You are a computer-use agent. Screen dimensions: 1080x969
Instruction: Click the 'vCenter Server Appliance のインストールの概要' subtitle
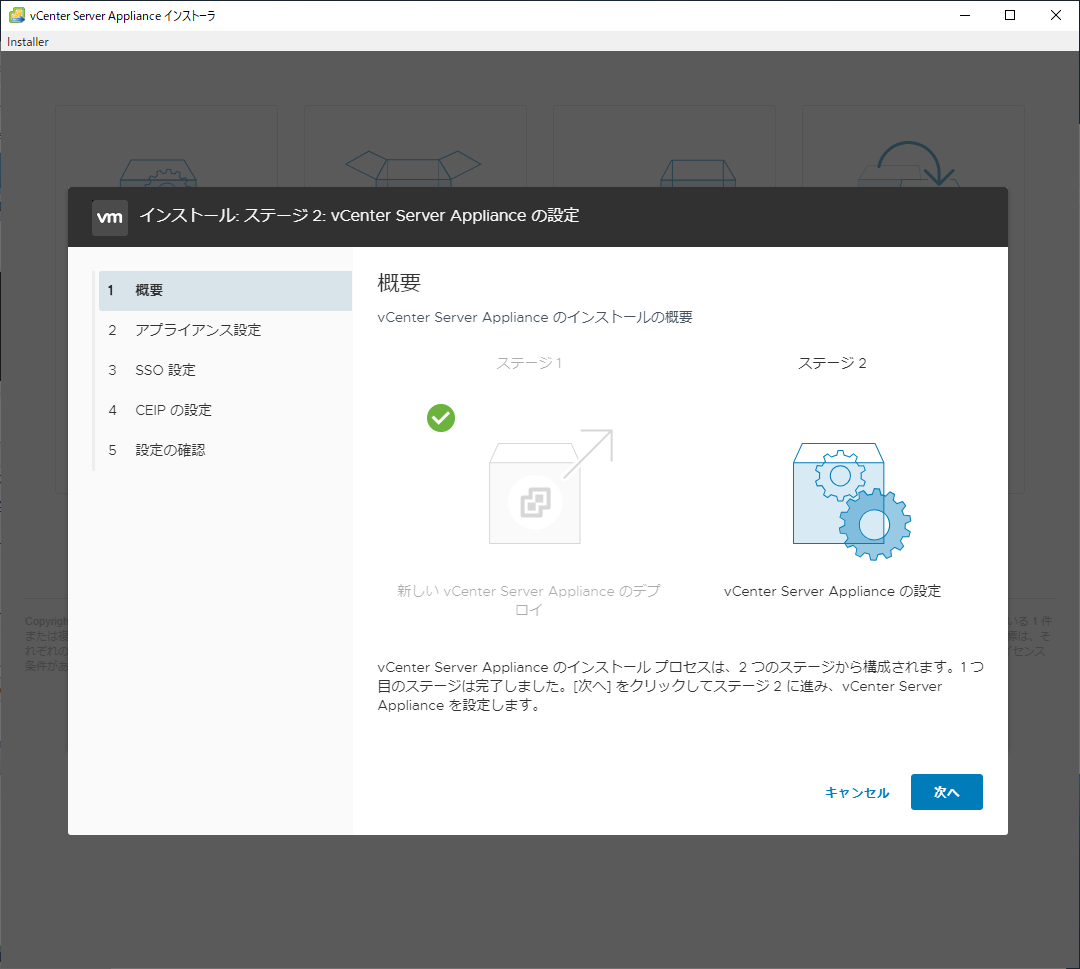(x=535, y=317)
